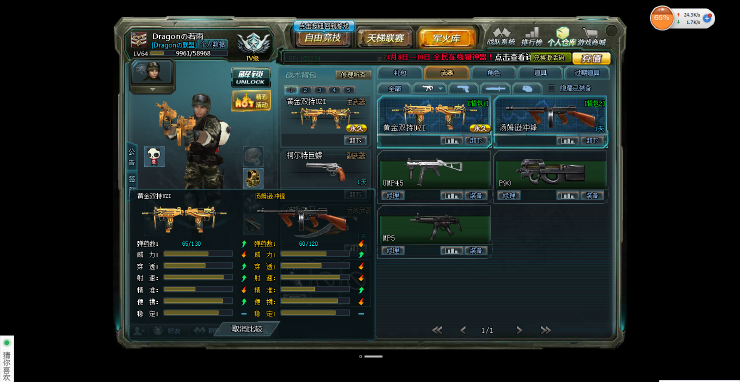This screenshot has width=740, height=382.
Task: Switch to the 天梯联赛 tab
Action: pos(384,38)
